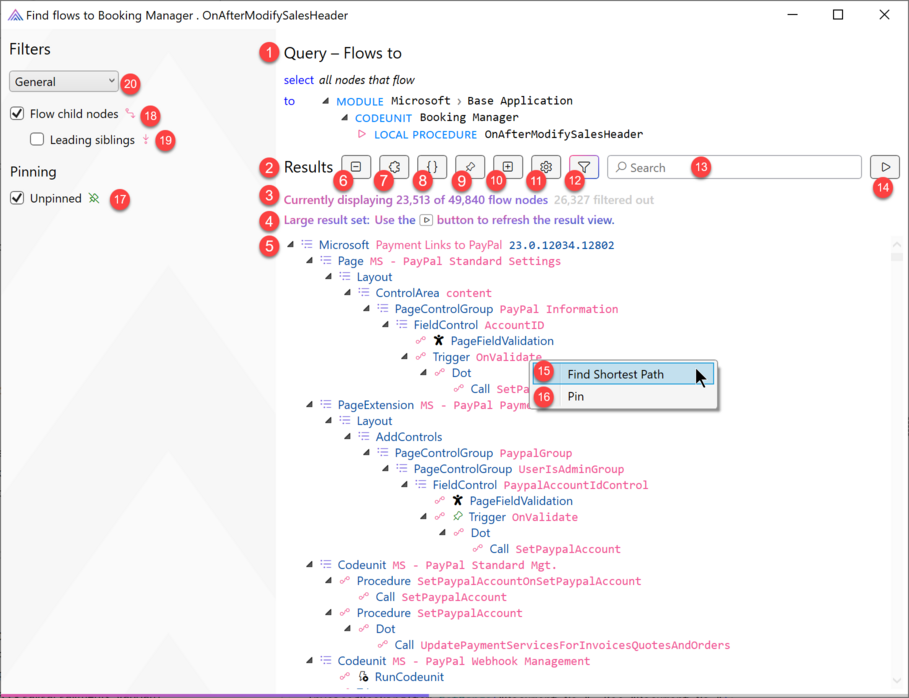Open the General filters dropdown
Screen dimensions: 909x698
(64, 82)
